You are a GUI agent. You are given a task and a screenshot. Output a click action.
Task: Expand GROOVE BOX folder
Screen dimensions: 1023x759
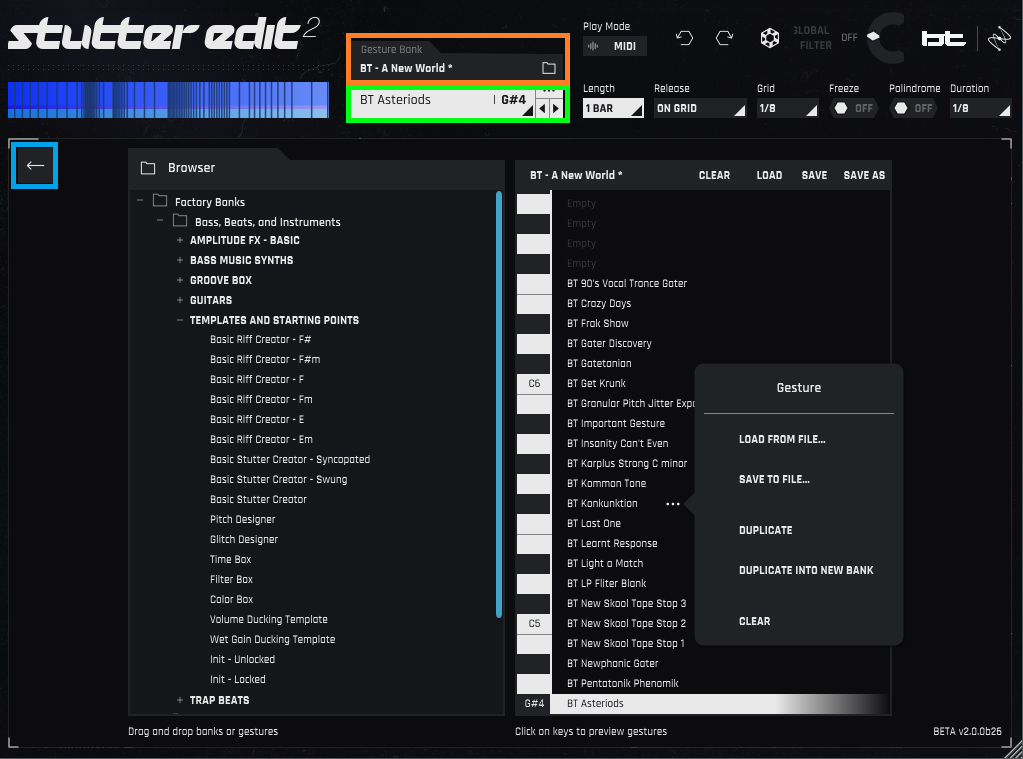(179, 280)
